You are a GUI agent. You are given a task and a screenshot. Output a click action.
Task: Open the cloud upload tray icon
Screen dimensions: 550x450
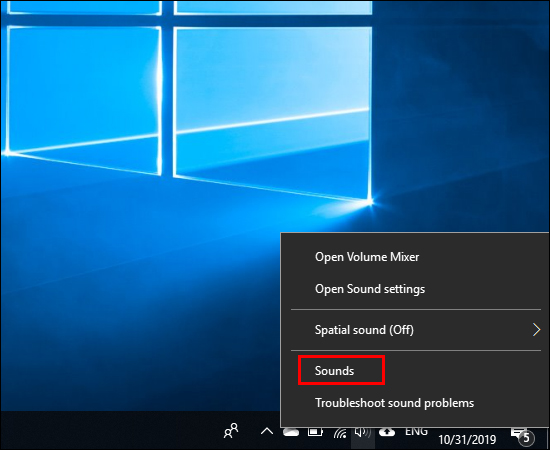click(x=387, y=432)
